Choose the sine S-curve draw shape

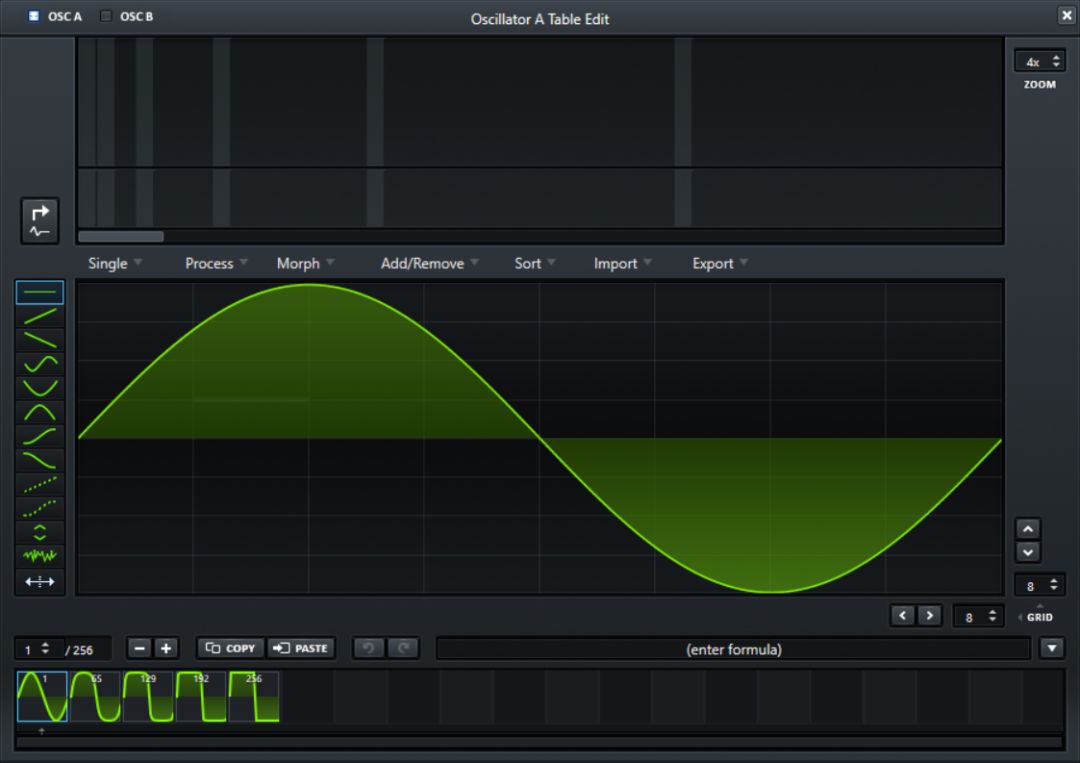click(40, 363)
